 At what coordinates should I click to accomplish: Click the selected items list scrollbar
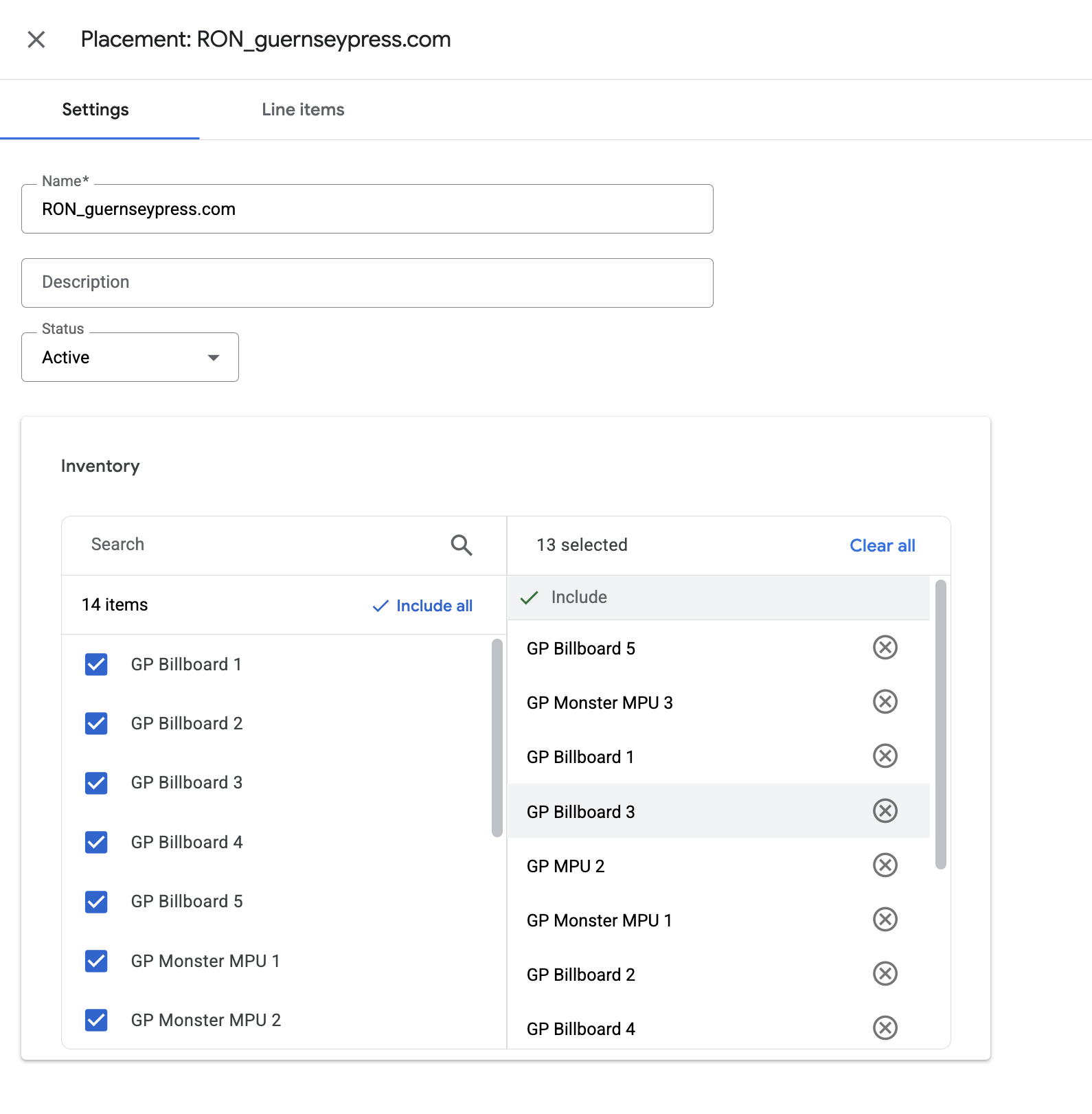[x=941, y=725]
